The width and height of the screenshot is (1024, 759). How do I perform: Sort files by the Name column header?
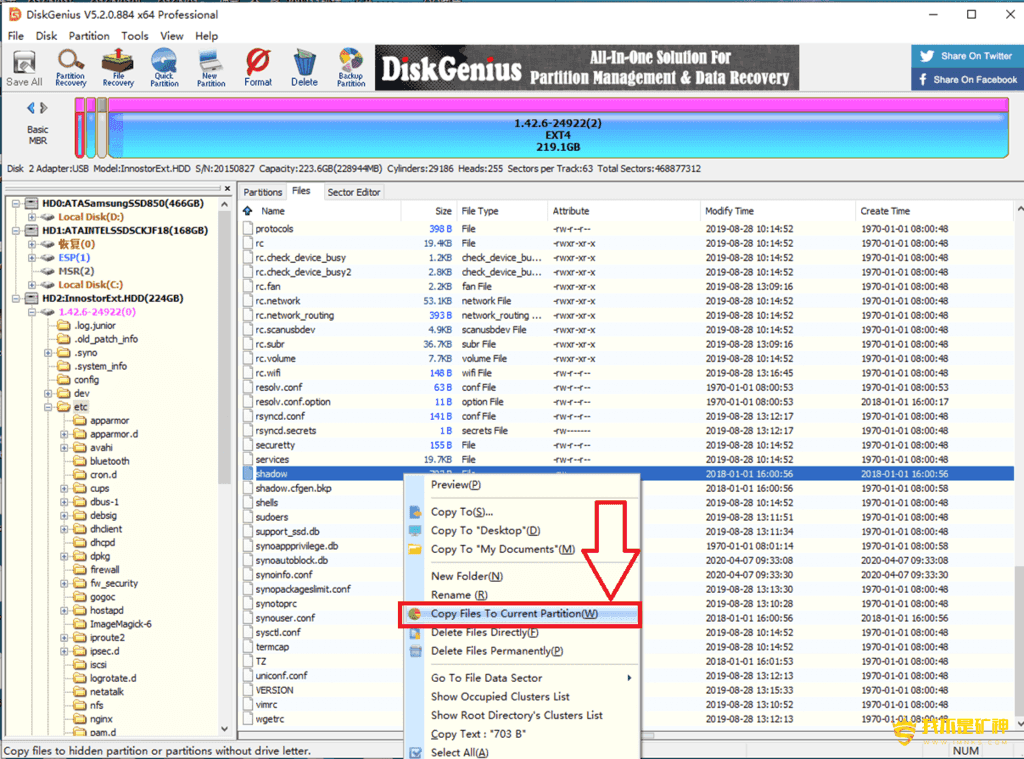pos(272,211)
